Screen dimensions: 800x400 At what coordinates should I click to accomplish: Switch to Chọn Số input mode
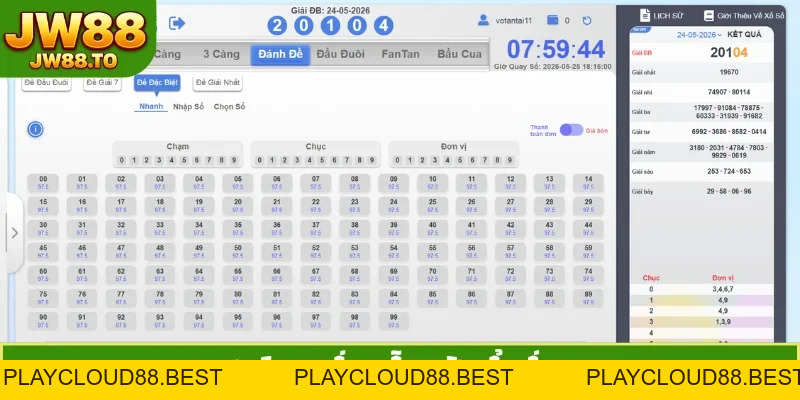point(229,107)
